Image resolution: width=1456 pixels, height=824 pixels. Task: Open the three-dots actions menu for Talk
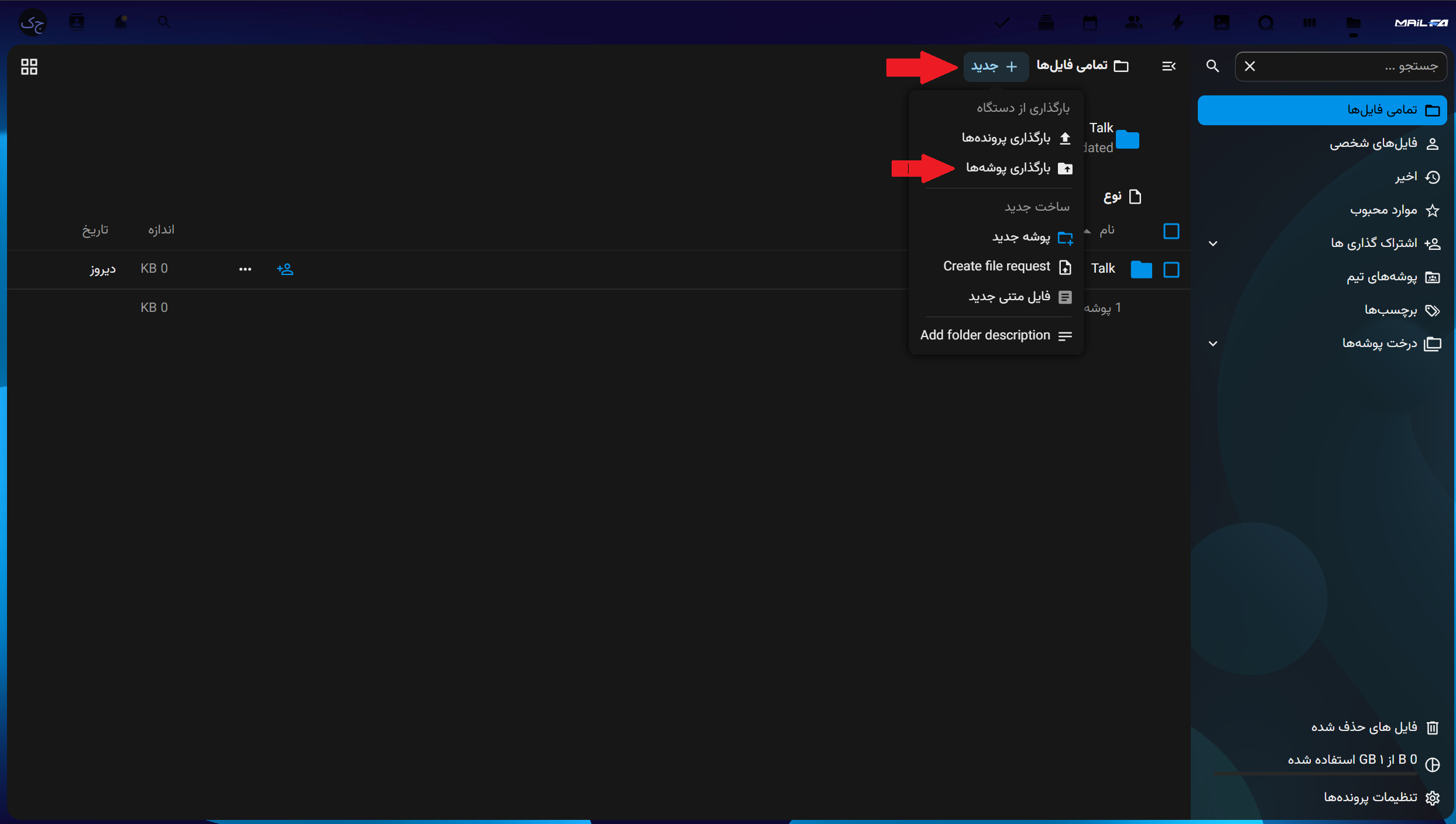(x=245, y=269)
